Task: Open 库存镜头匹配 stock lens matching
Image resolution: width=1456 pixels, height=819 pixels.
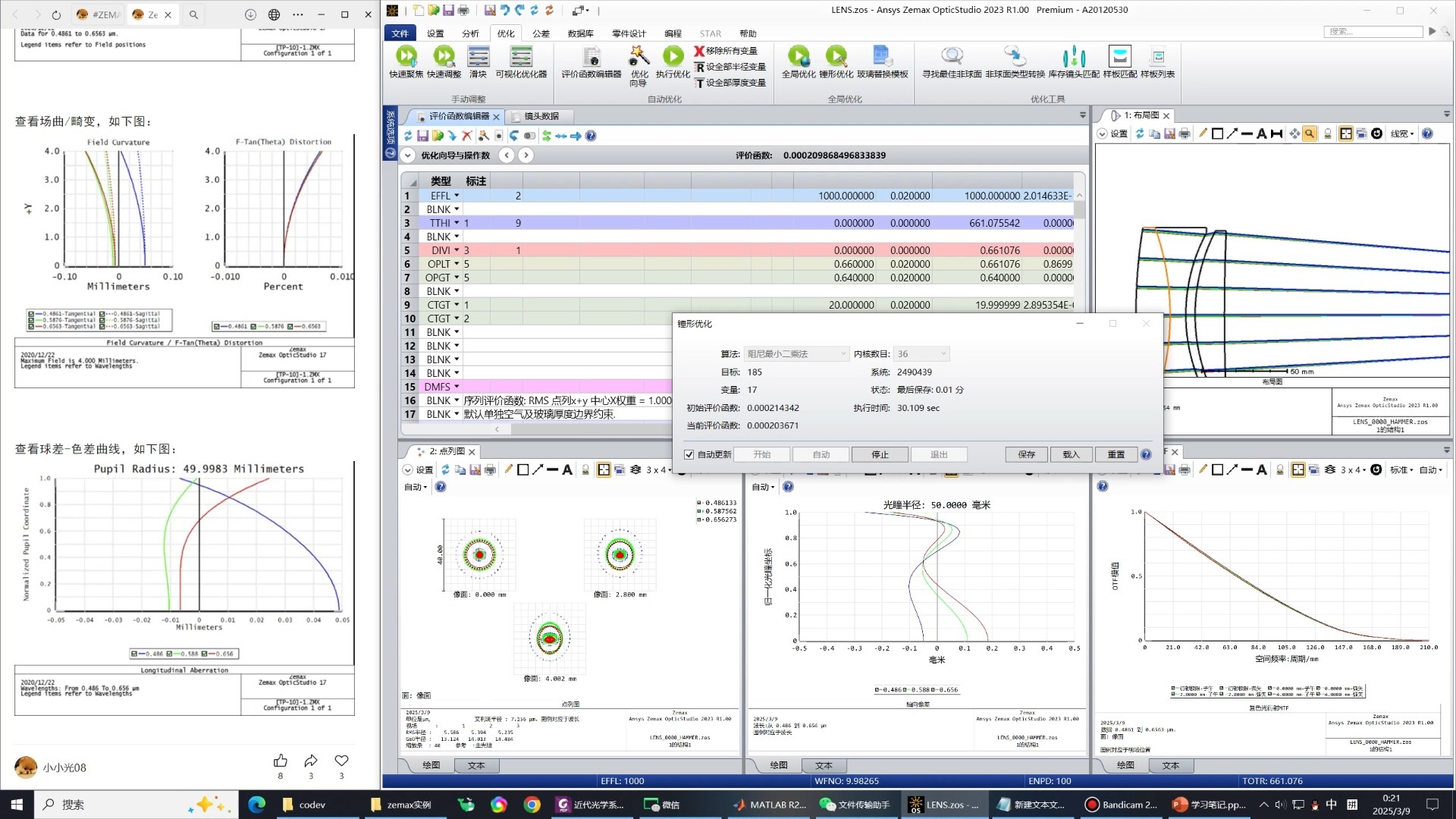Action: tap(1073, 57)
